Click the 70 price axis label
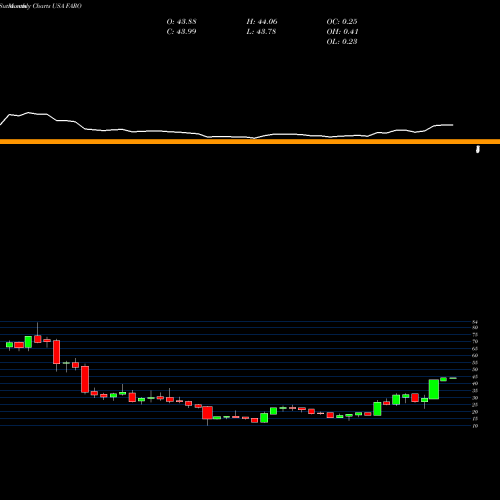This screenshot has height=500, width=500. pyautogui.click(x=475, y=342)
